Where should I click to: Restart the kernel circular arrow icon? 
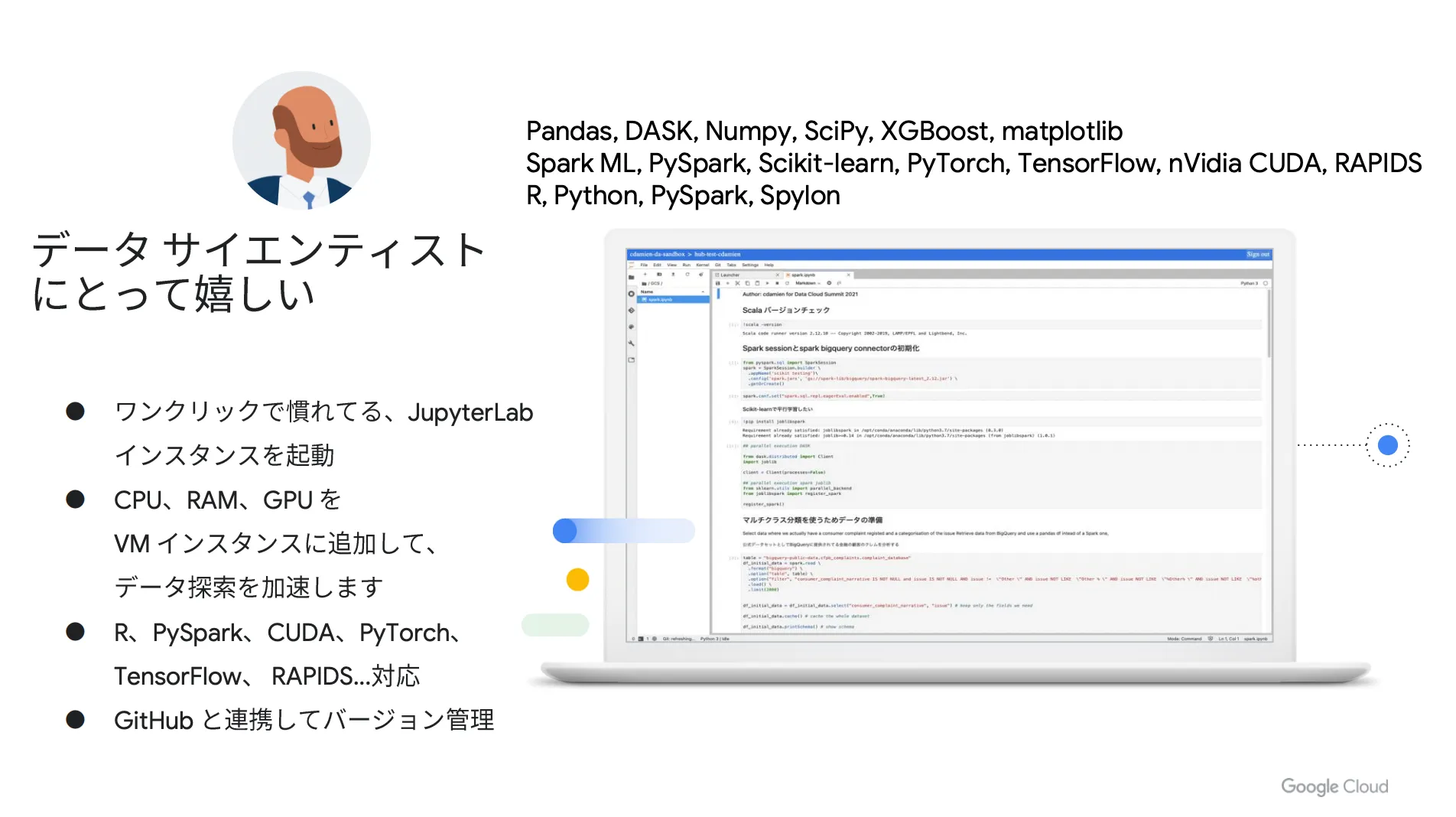[787, 283]
